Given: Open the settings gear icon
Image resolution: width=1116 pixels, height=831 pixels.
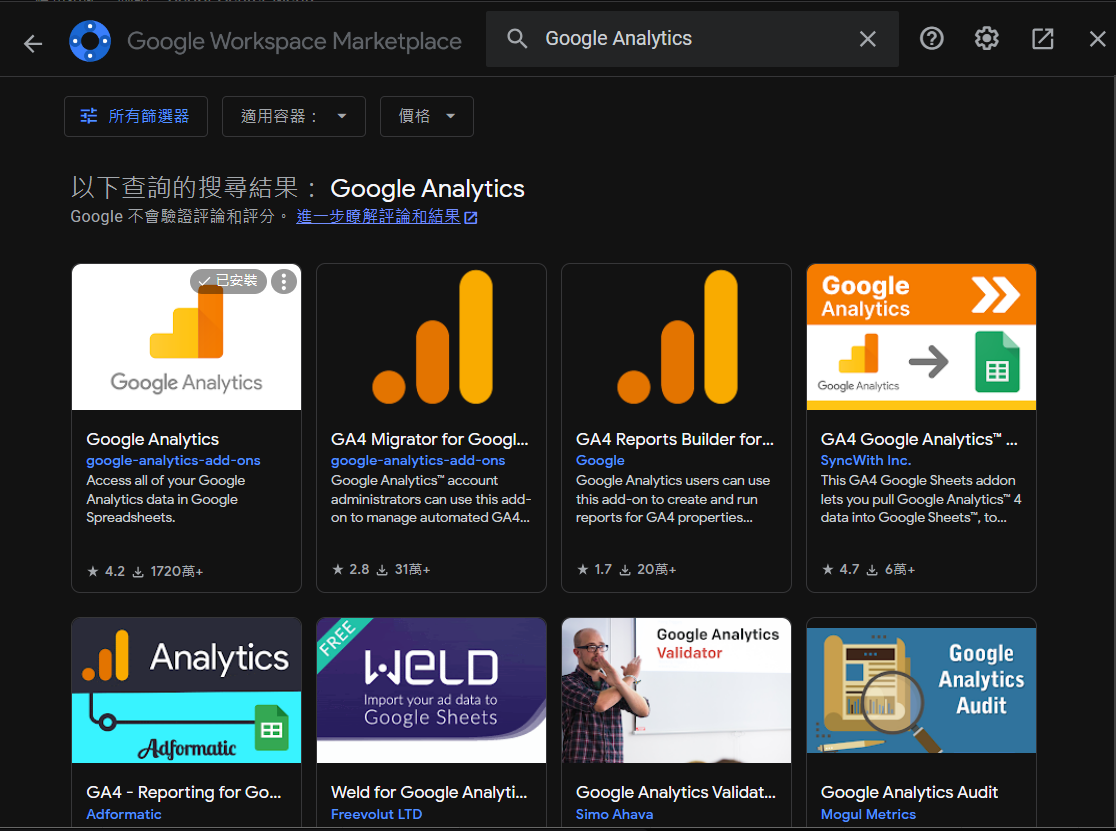Looking at the screenshot, I should tap(986, 38).
